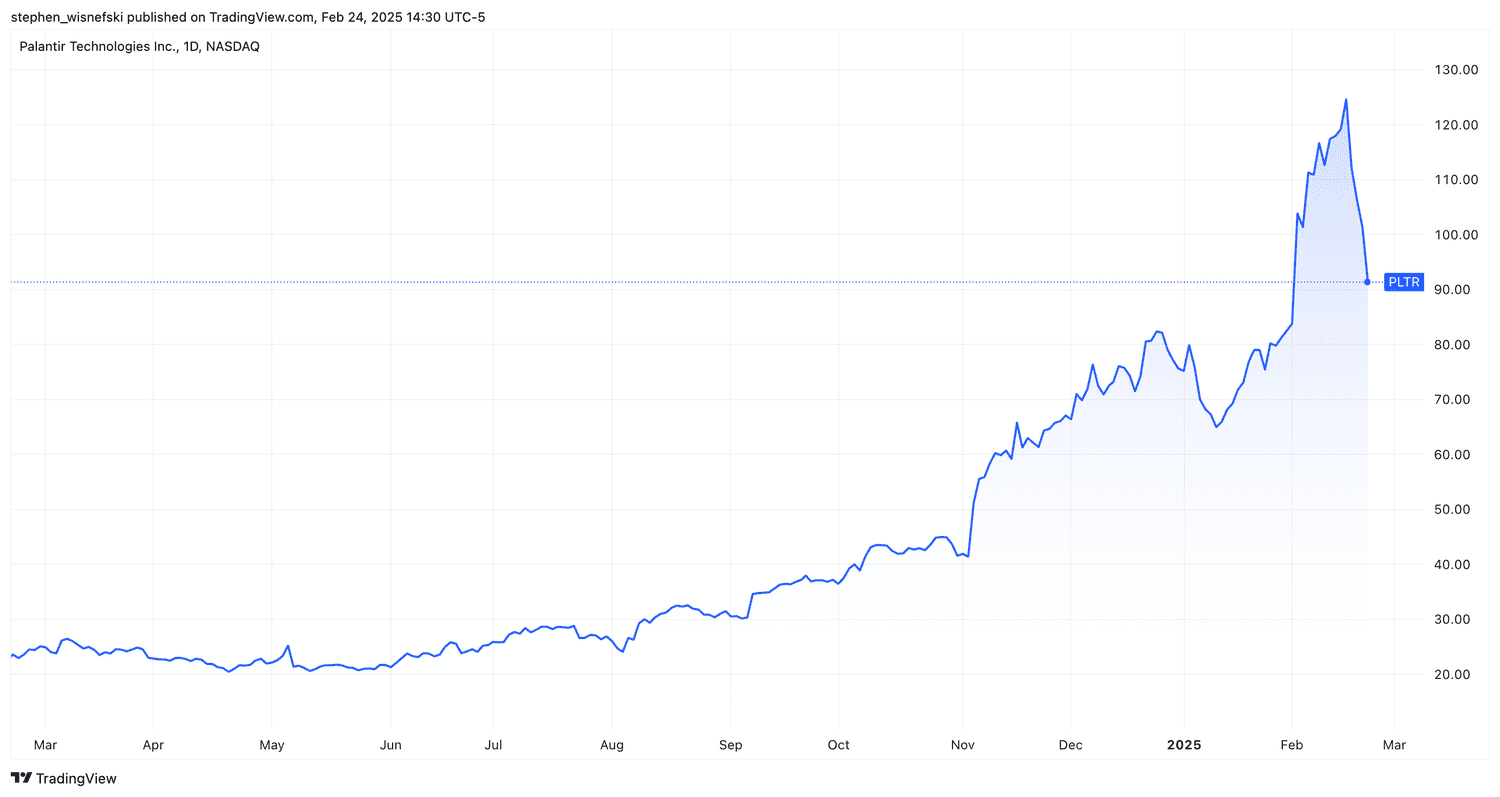The height and width of the screenshot is (797, 1500).
Task: Click the bold 2025 label on time axis
Action: tap(1184, 745)
